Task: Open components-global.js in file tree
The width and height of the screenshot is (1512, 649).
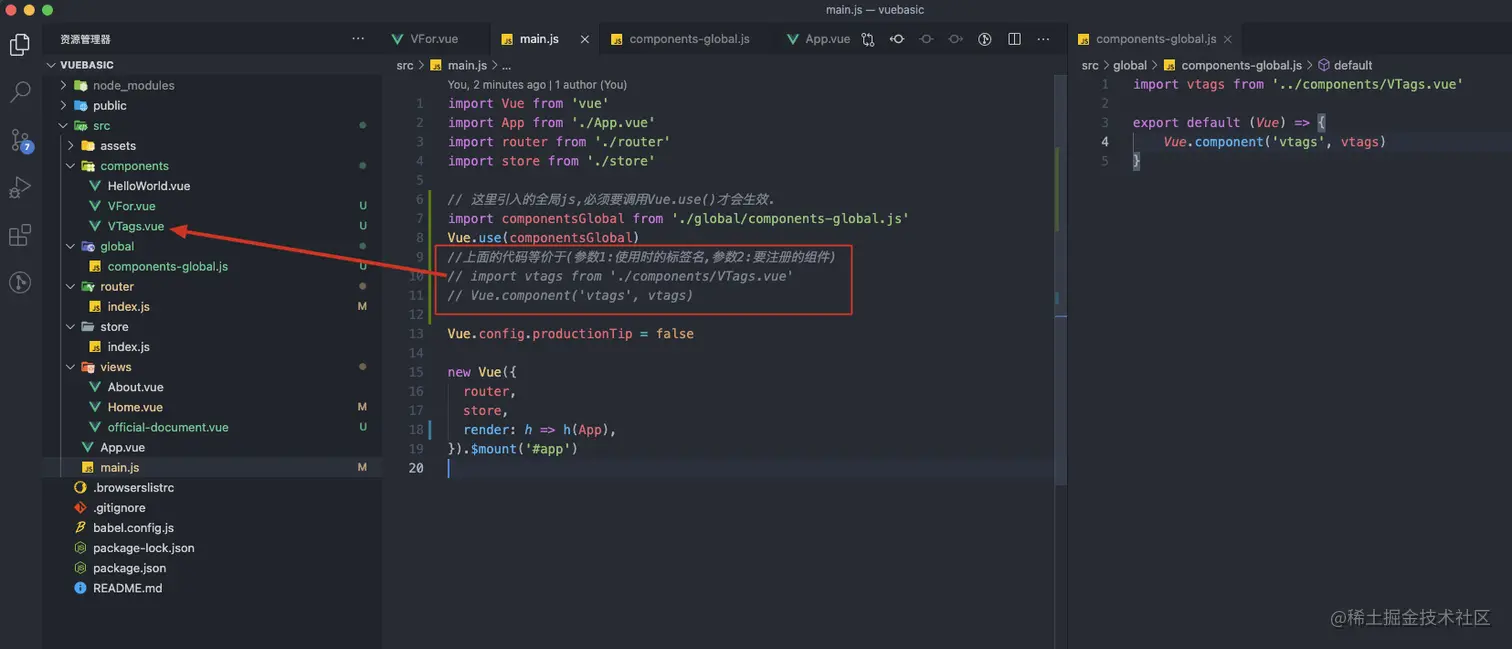Action: pyautogui.click(x=168, y=266)
